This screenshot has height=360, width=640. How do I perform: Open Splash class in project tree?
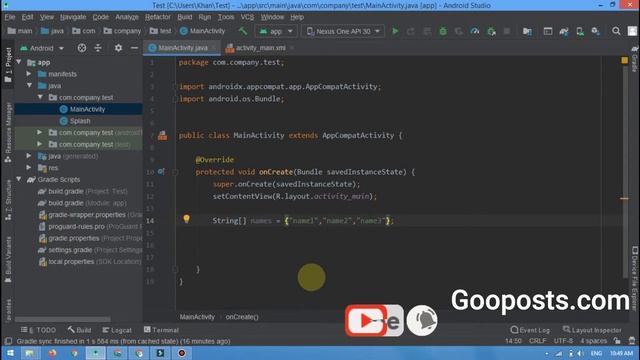coord(80,121)
